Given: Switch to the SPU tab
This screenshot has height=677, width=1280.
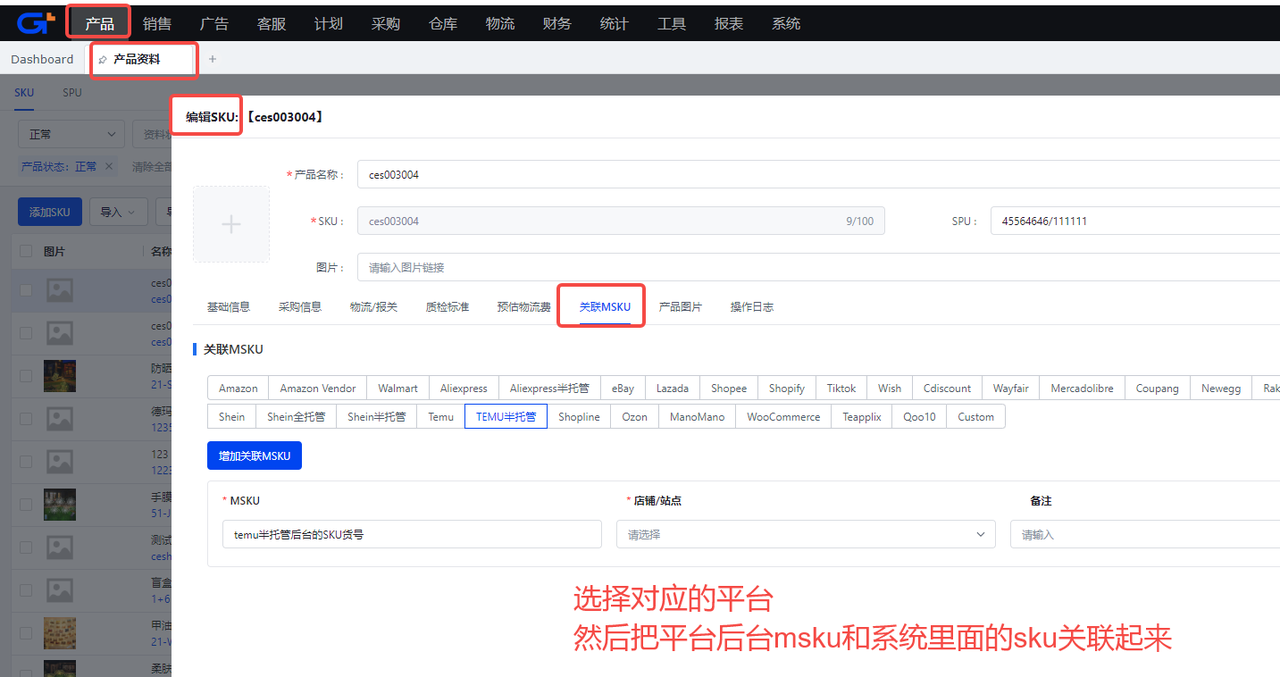Looking at the screenshot, I should [72, 92].
